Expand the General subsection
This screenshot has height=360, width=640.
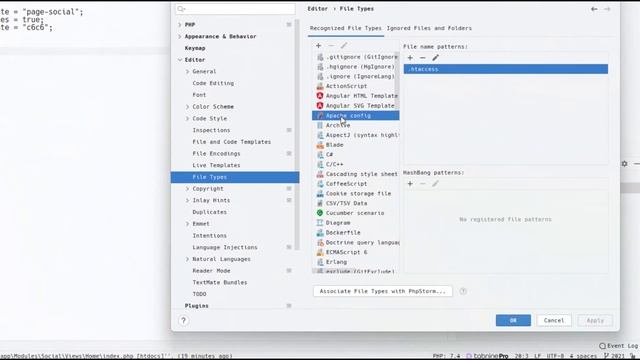coord(187,71)
